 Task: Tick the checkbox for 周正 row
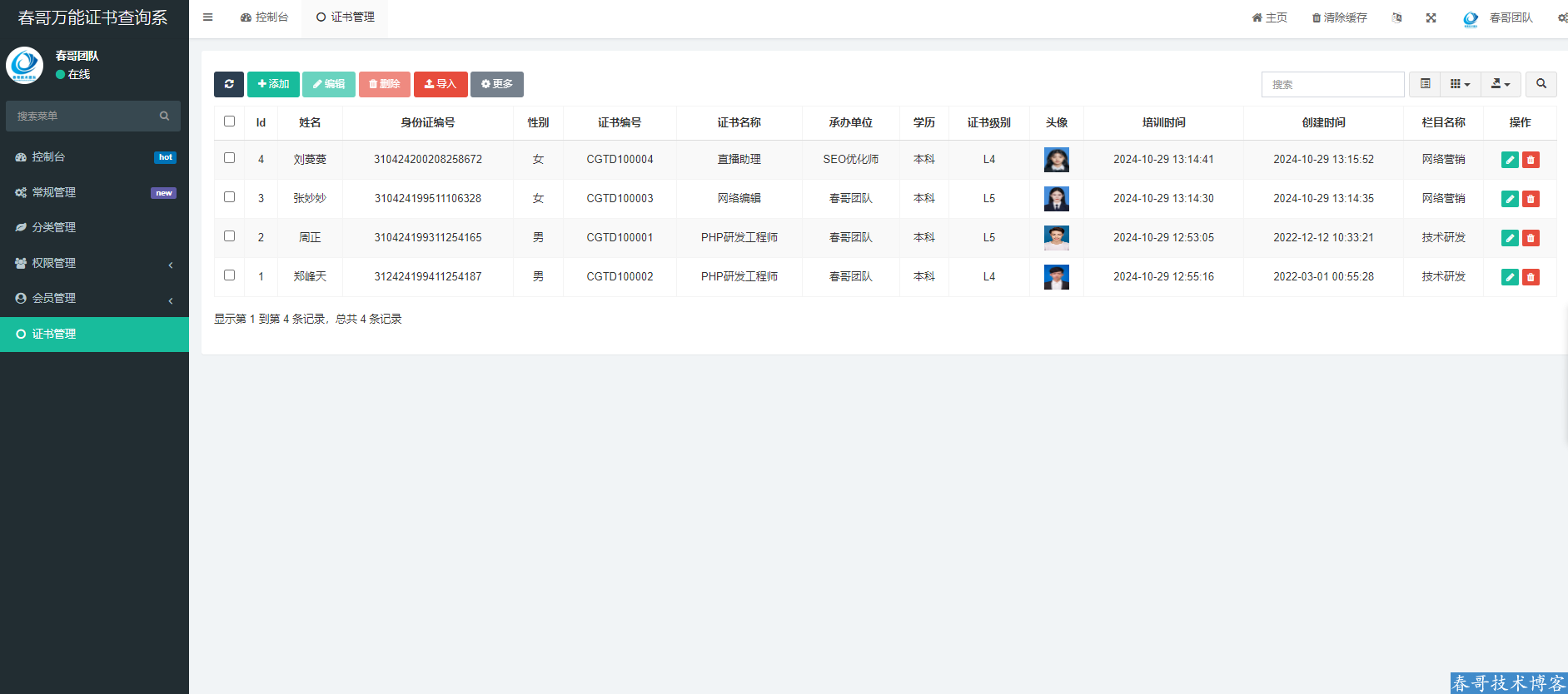[x=230, y=236]
